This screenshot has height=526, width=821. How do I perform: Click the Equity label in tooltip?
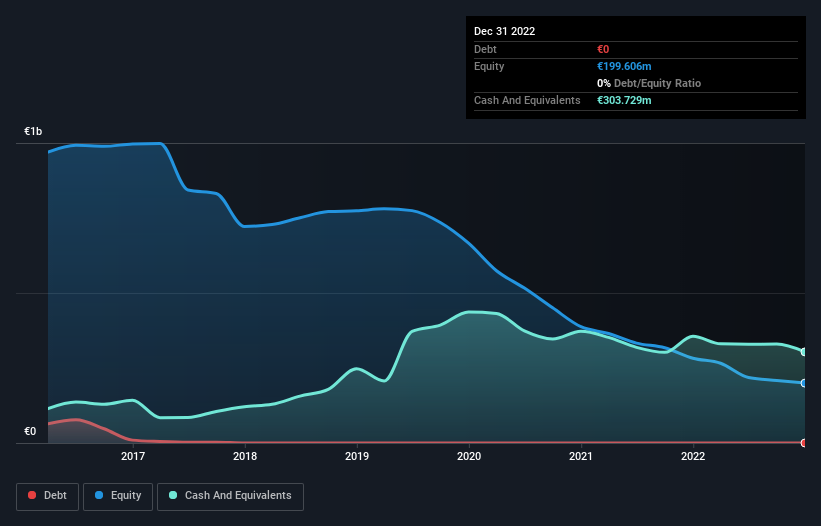[x=489, y=66]
